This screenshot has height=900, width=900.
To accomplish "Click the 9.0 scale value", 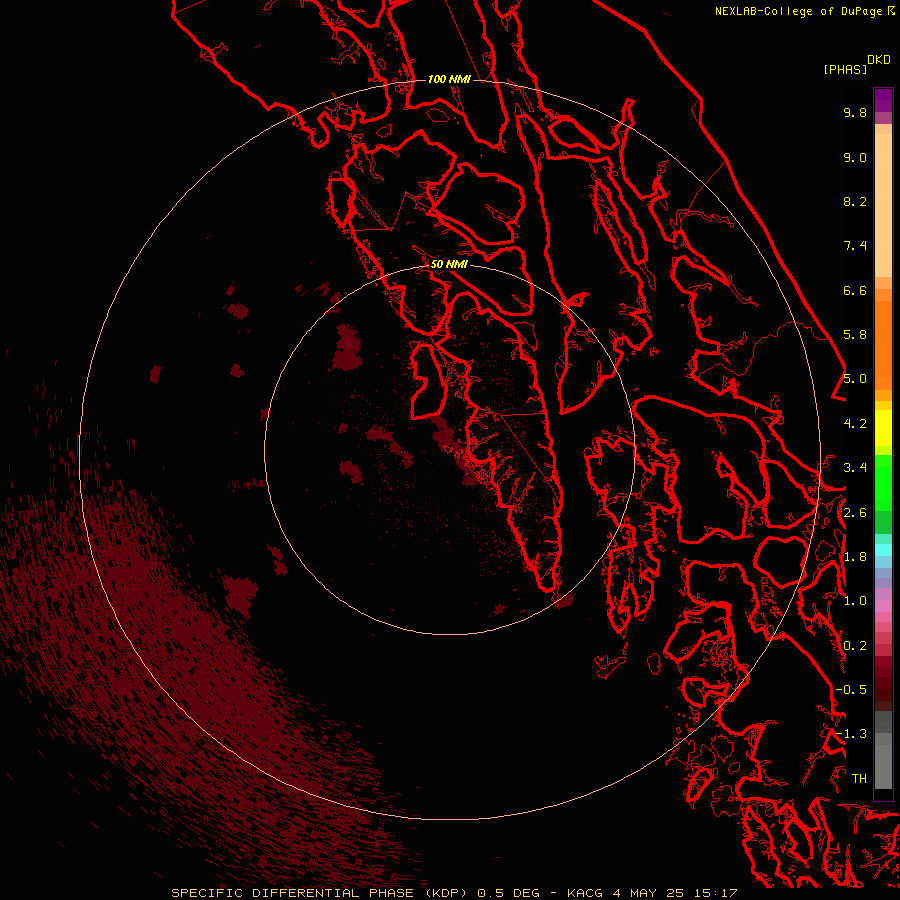I will tap(855, 157).
